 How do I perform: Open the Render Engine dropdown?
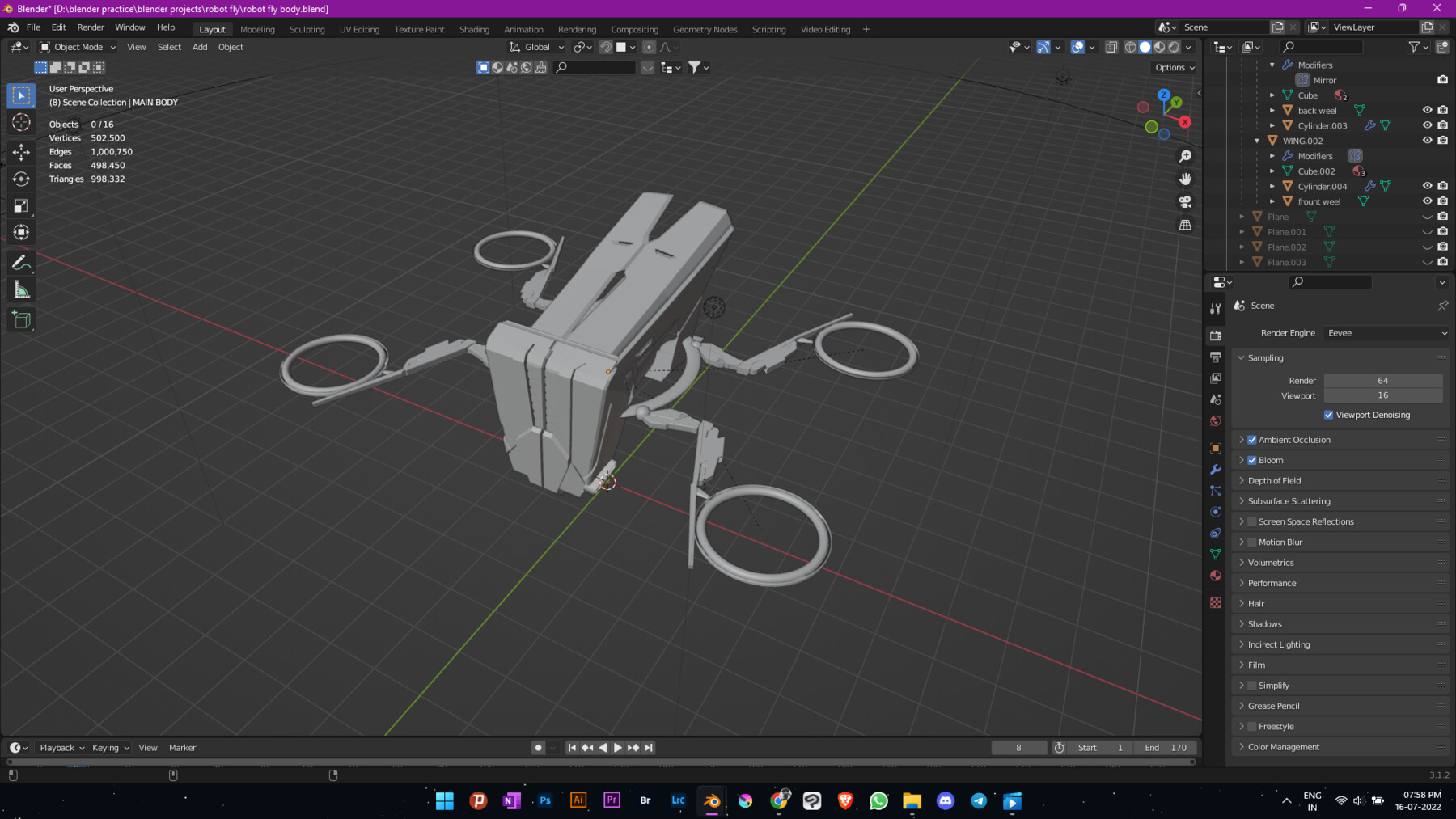(1385, 332)
